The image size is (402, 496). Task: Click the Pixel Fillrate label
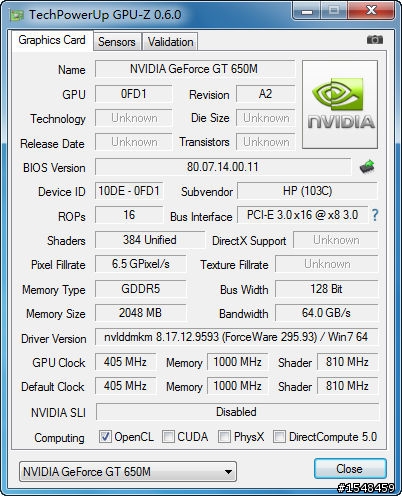[58, 265]
